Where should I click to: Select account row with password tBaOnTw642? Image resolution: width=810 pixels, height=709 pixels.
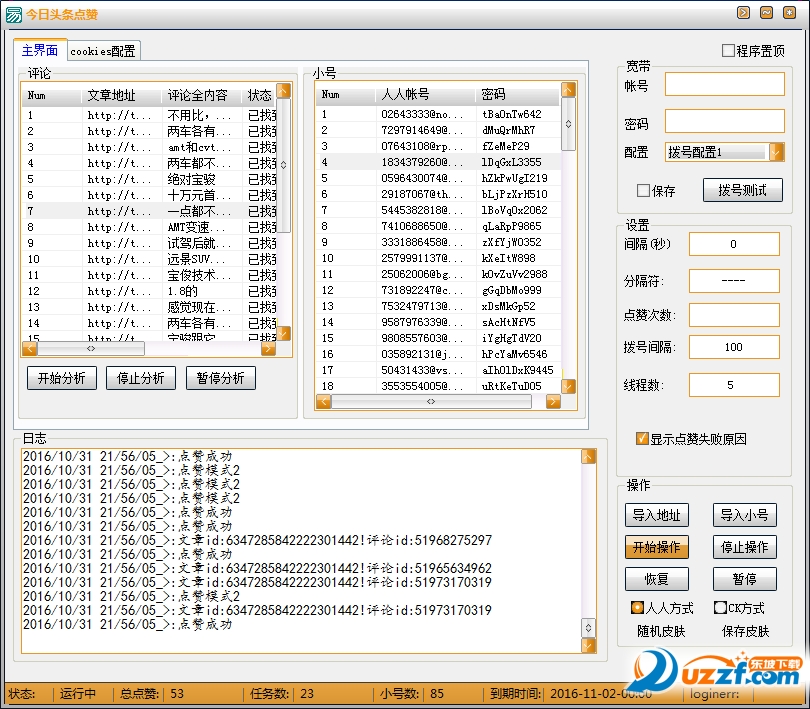[439, 114]
